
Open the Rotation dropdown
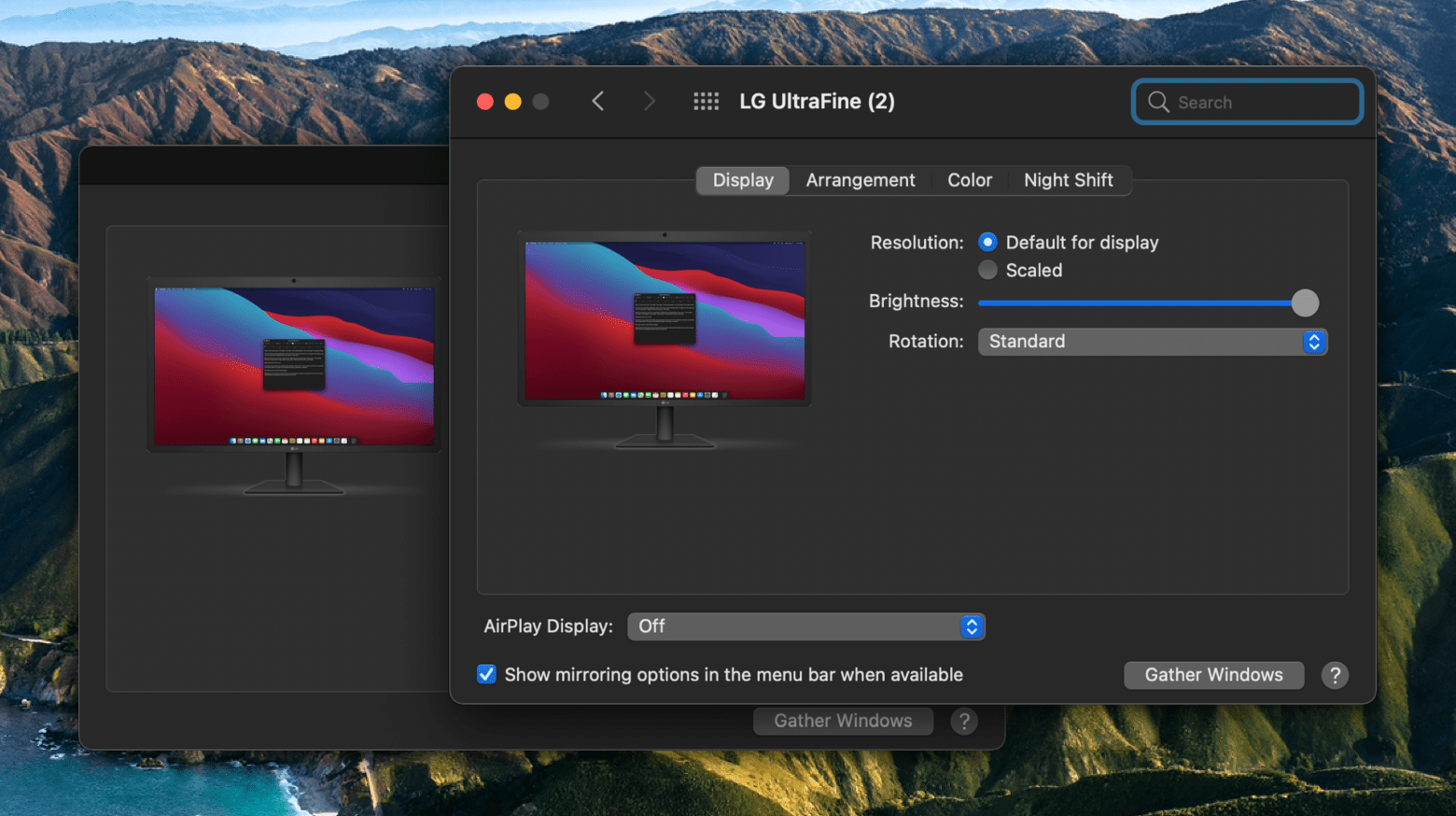tap(1152, 342)
